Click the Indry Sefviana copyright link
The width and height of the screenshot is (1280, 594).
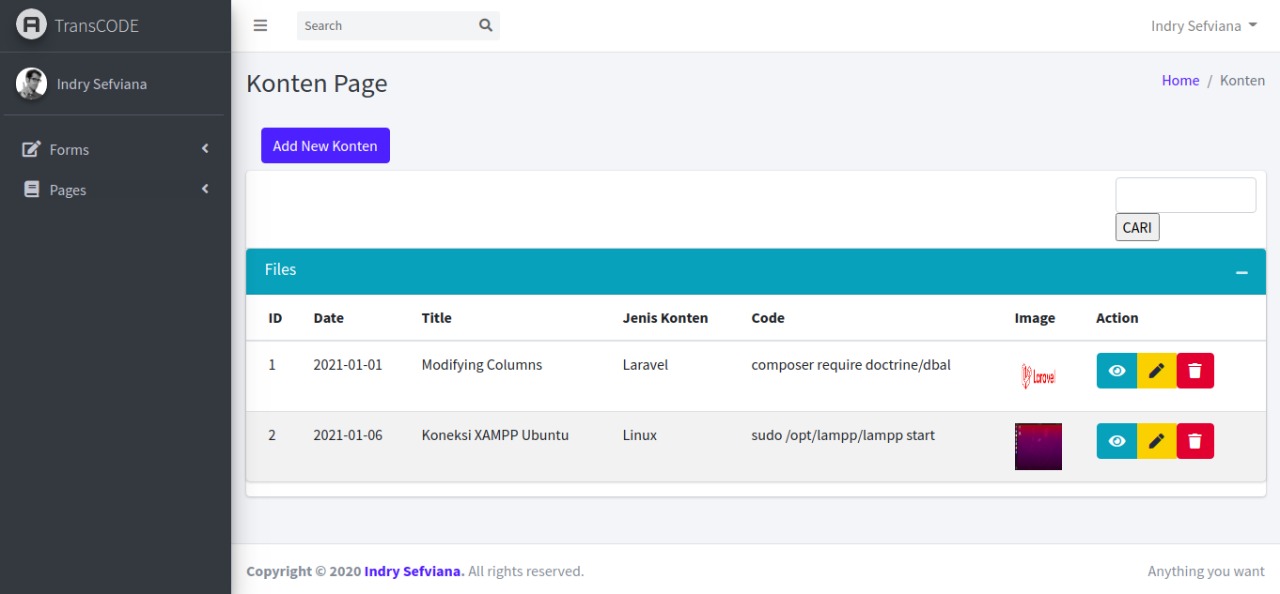click(413, 571)
